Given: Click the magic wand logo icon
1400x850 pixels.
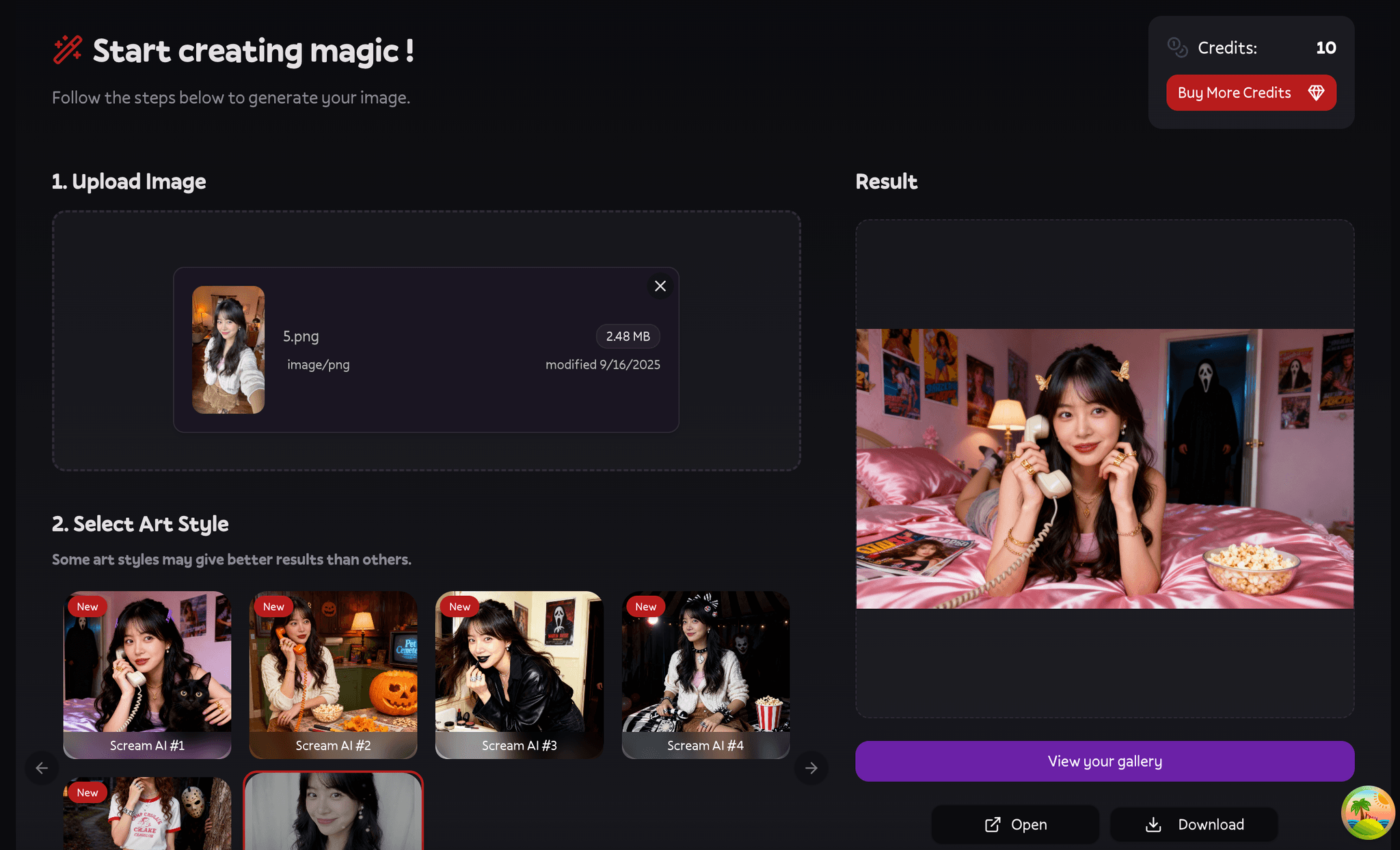Looking at the screenshot, I should tap(68, 50).
